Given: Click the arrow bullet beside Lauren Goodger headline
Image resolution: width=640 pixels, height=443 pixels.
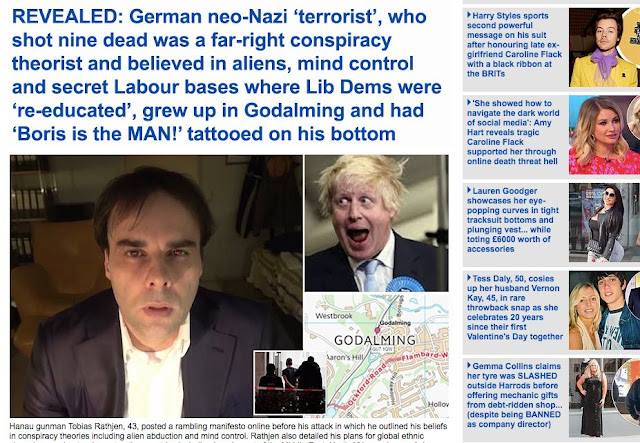Looking at the screenshot, I should [x=469, y=190].
